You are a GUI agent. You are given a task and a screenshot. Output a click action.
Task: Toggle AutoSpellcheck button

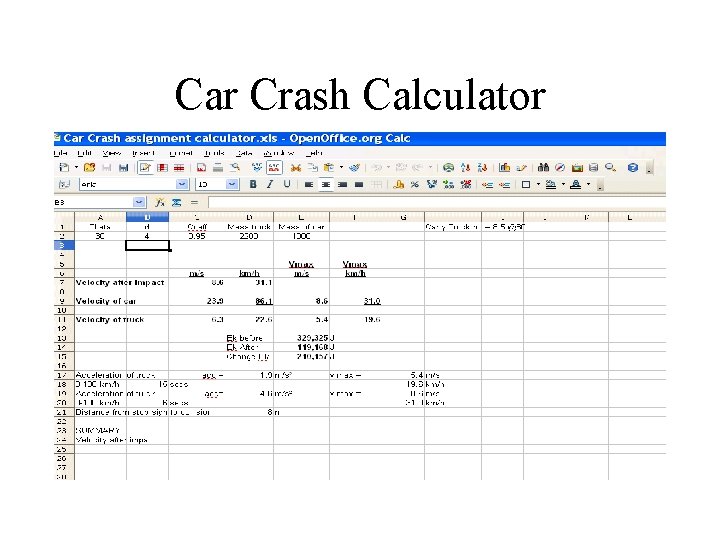(x=274, y=168)
